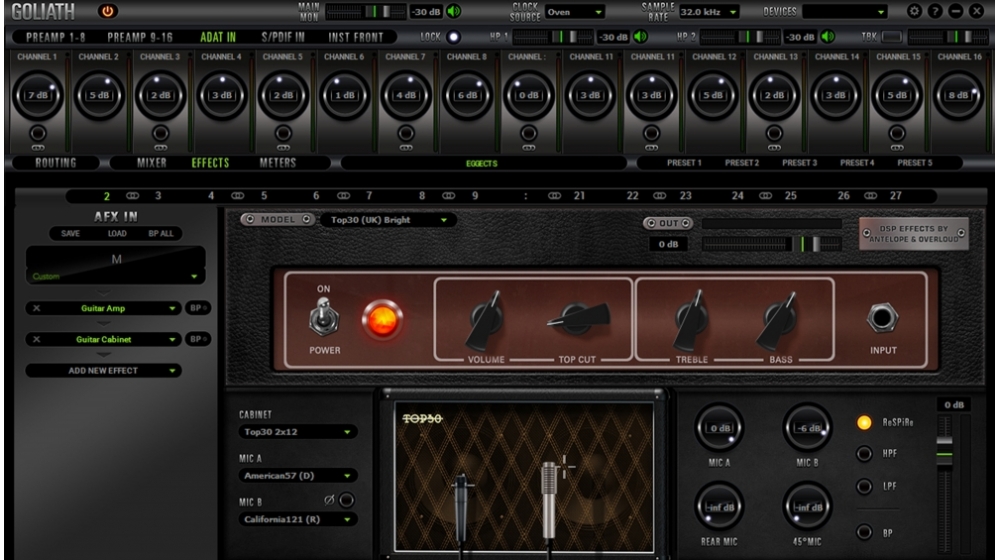Click the orange power indicator lamp
The height and width of the screenshot is (560, 1000).
[382, 320]
